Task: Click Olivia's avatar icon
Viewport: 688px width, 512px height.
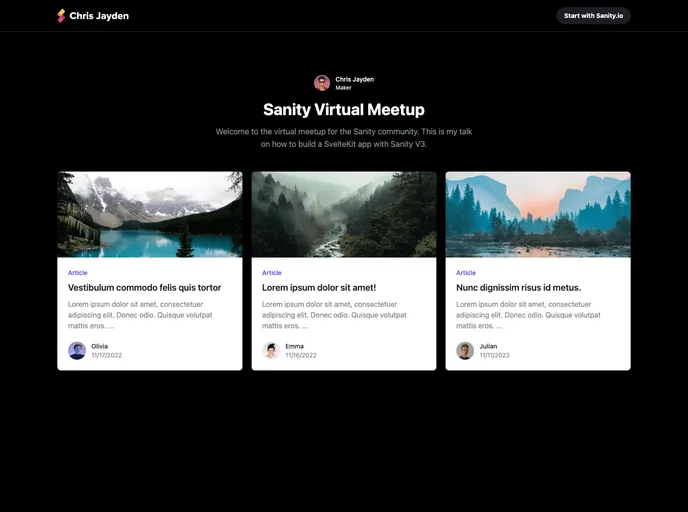Action: coord(77,351)
